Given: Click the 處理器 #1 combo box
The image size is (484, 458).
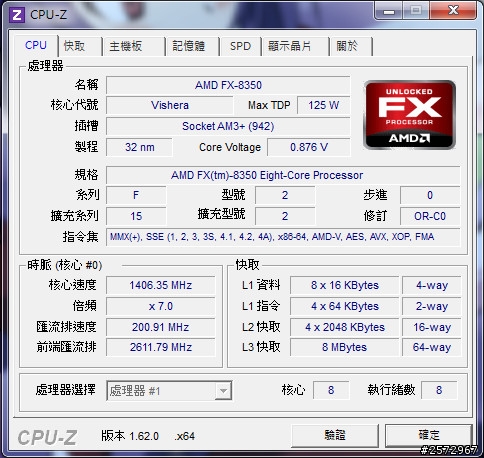Looking at the screenshot, I should [x=169, y=391].
